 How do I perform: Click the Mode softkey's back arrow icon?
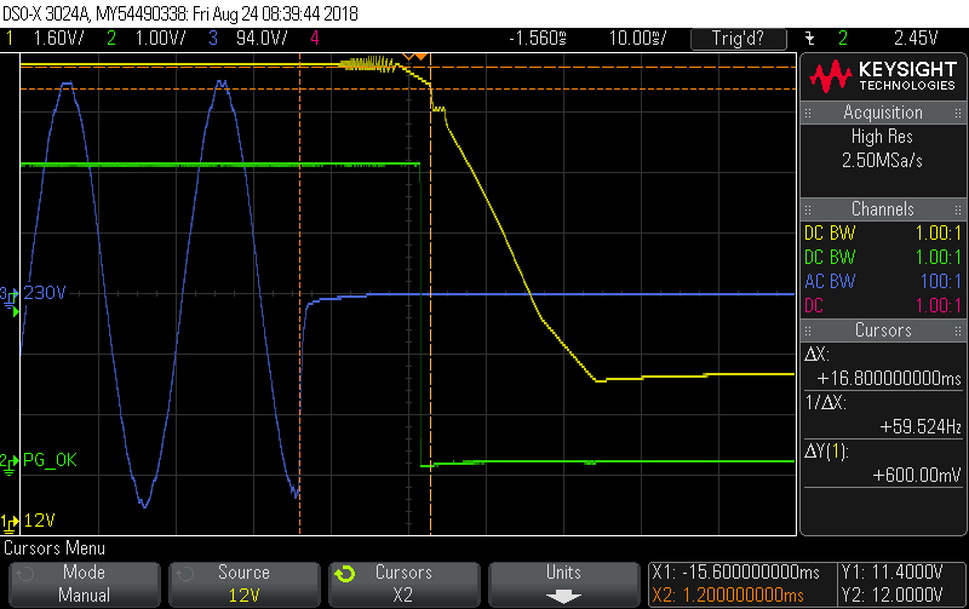(25, 574)
